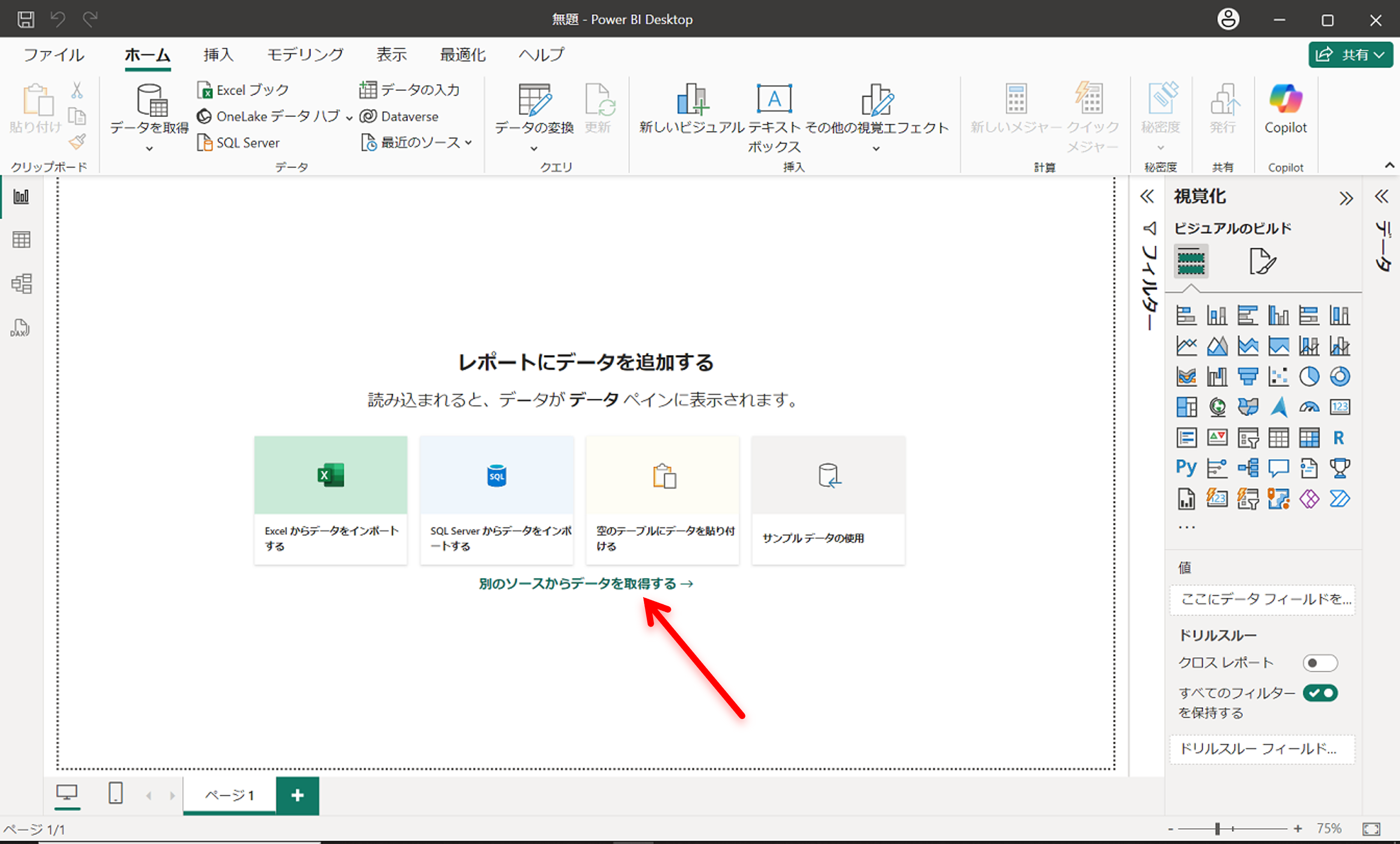Open the 挿入 ribbon tab

[219, 55]
